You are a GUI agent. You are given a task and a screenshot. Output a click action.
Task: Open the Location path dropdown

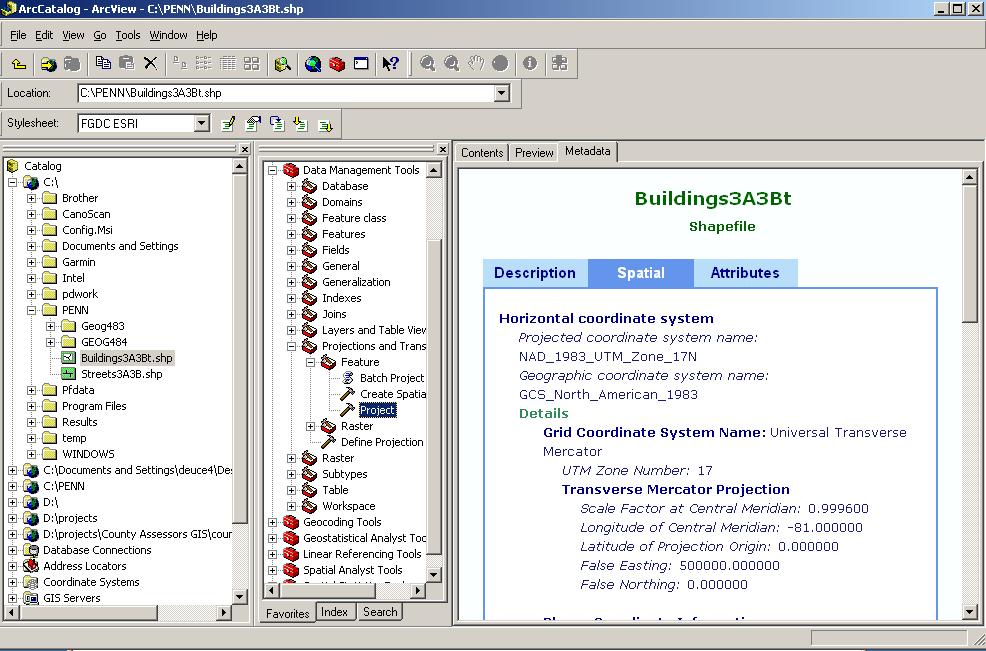point(501,93)
